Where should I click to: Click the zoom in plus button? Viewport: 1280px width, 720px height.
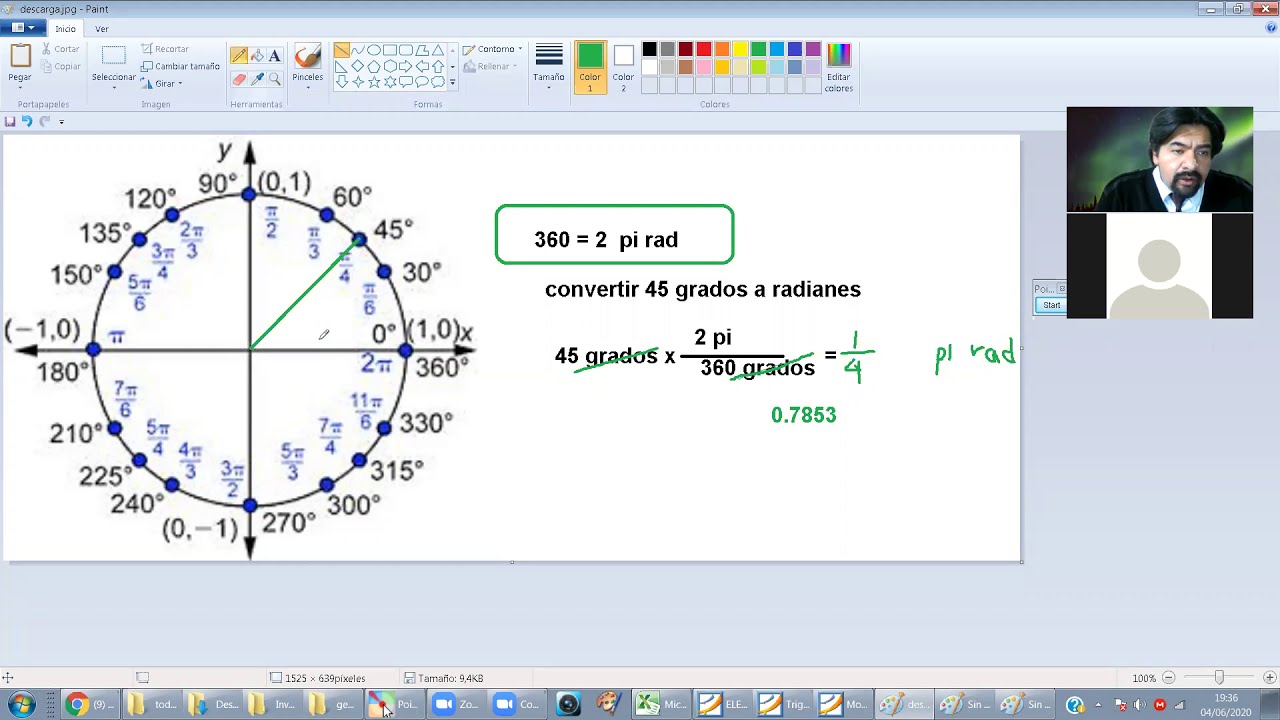pos(1269,678)
